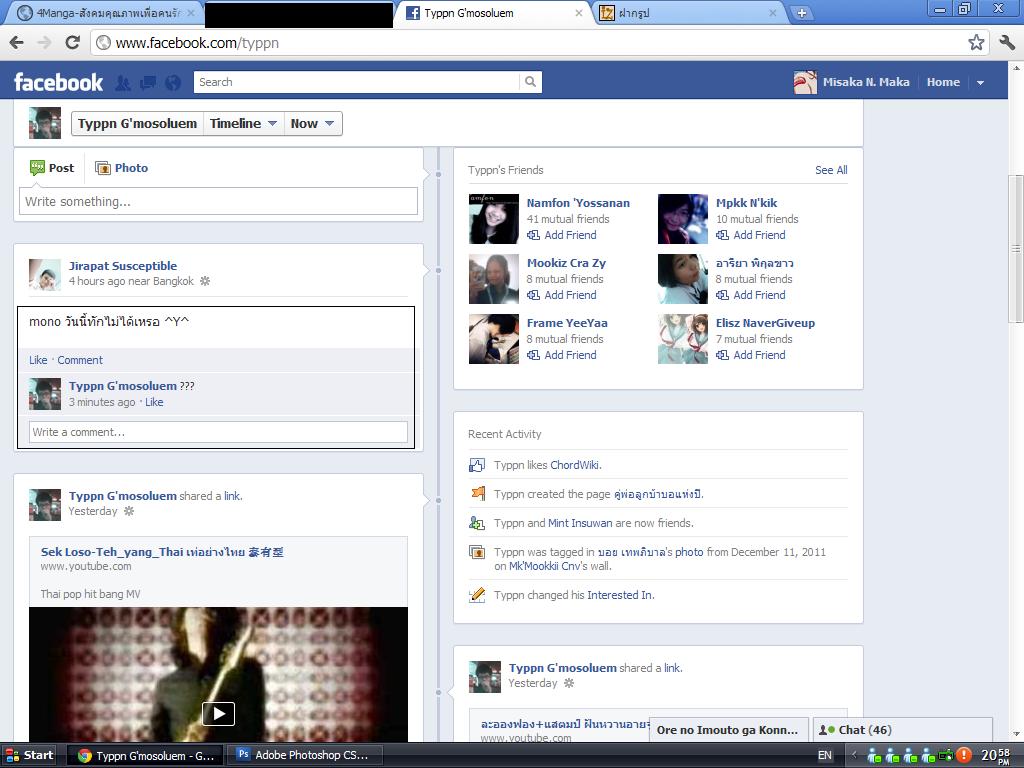
Task: Open Misaka N. Maka profile link
Action: pyautogui.click(x=852, y=82)
